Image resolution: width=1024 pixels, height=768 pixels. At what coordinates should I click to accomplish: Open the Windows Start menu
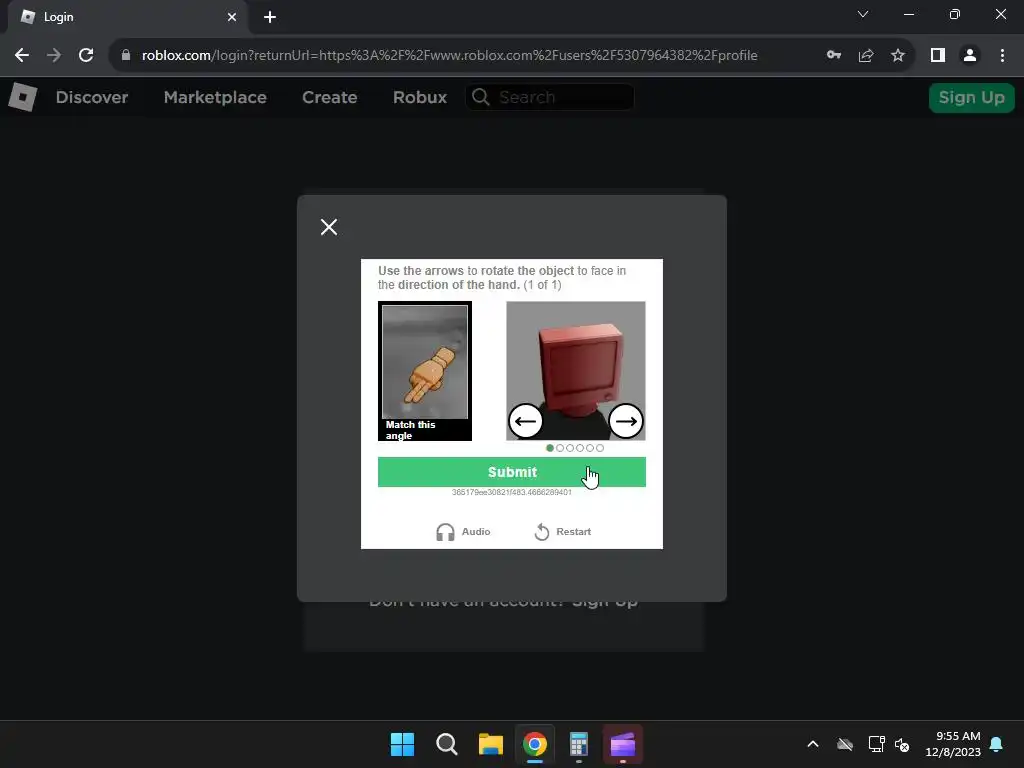pyautogui.click(x=402, y=744)
